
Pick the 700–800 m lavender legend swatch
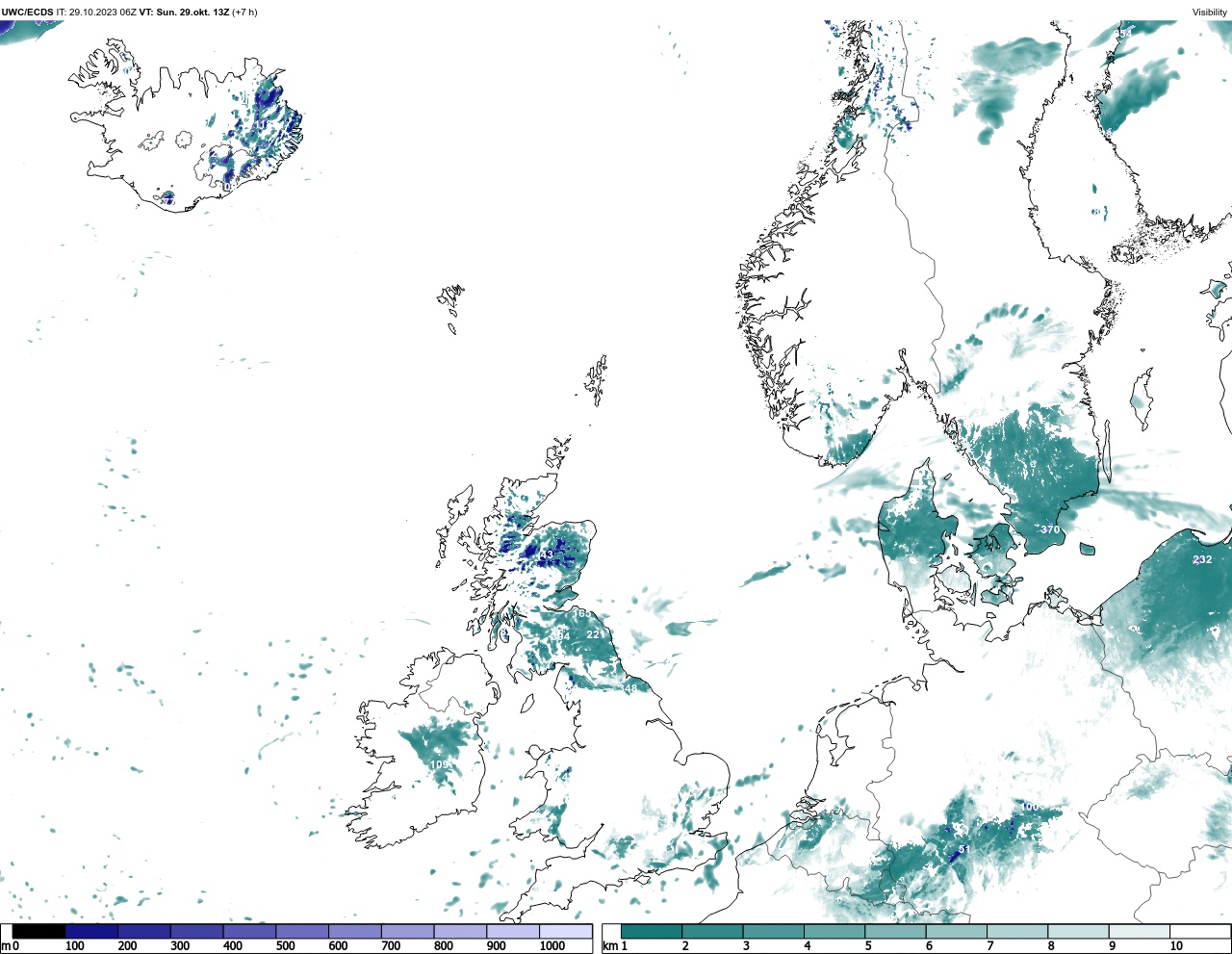point(407,931)
